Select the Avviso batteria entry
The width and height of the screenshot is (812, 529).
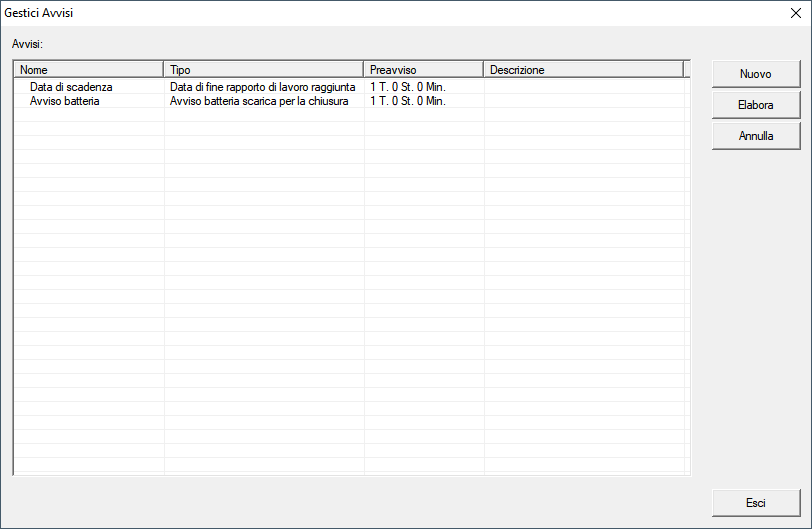[65, 101]
